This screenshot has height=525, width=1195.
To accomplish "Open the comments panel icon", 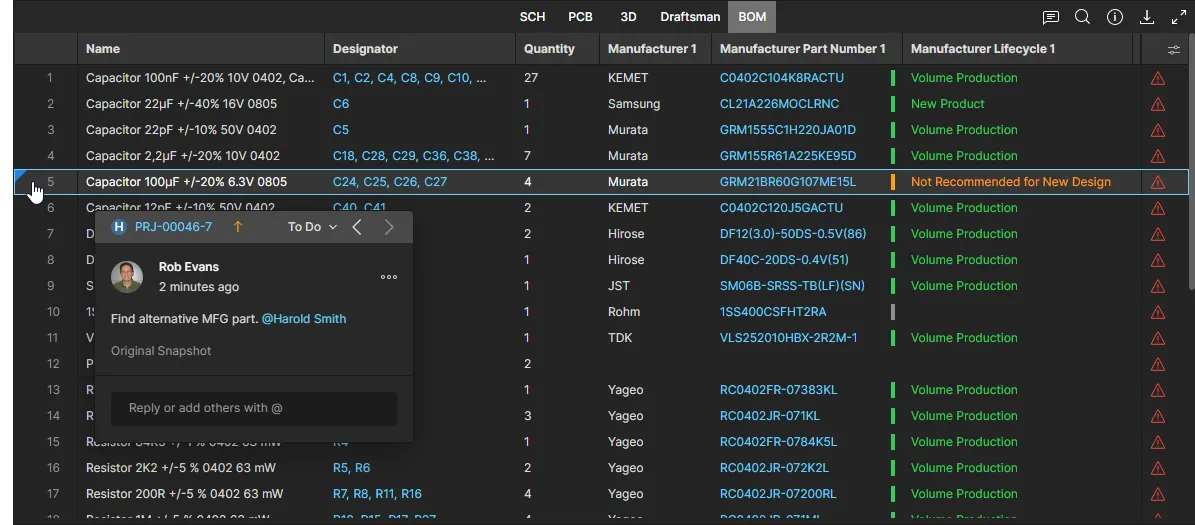I will pos(1050,17).
